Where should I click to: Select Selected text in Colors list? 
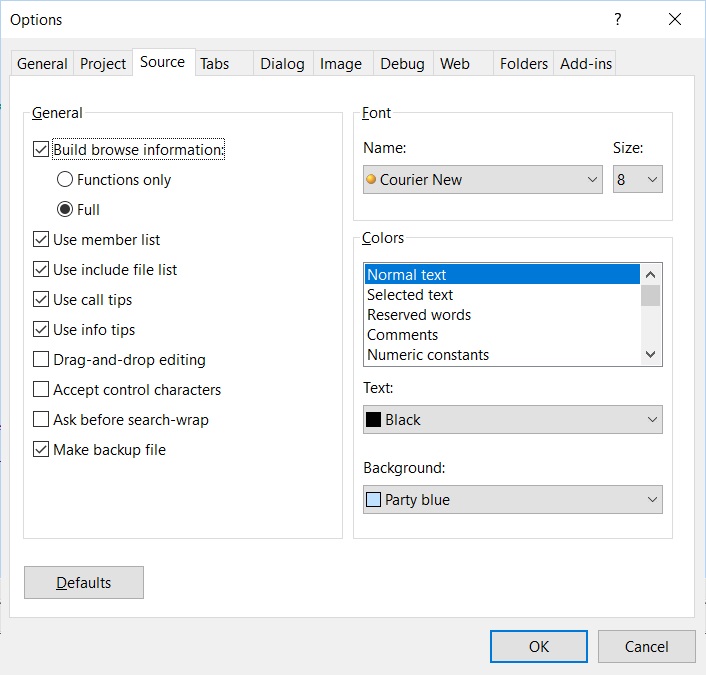click(x=502, y=294)
